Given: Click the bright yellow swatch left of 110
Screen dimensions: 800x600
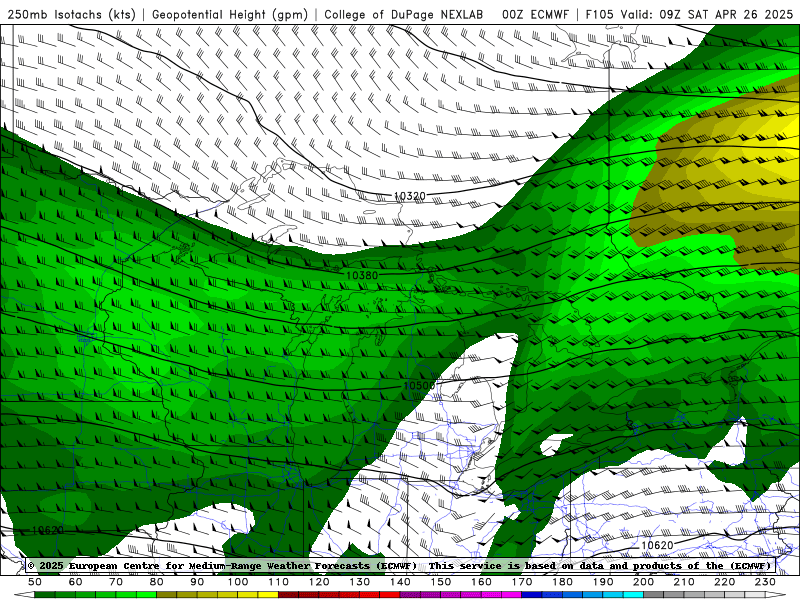Looking at the screenshot, I should pos(268,596).
